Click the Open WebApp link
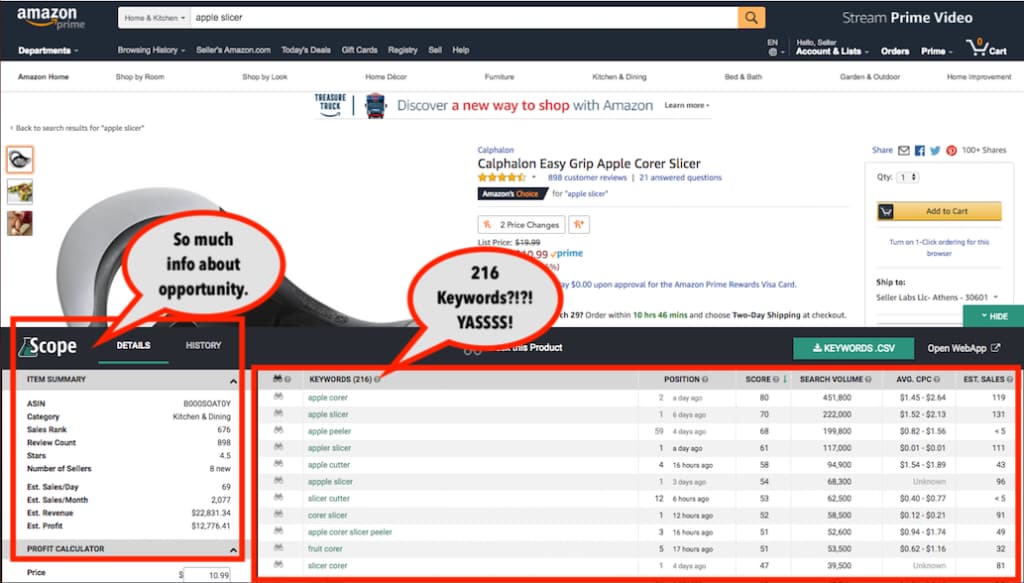1024x583 pixels. click(x=957, y=348)
